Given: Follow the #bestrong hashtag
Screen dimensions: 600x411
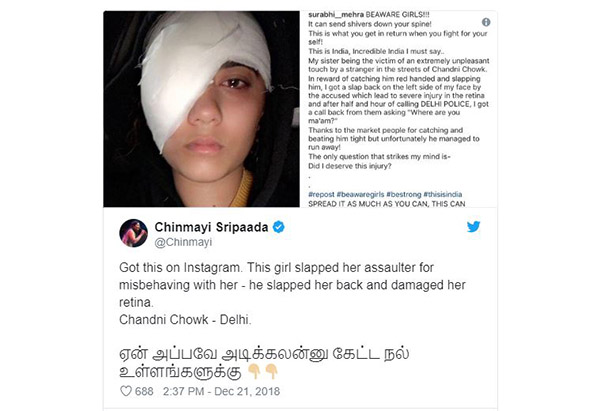Looking at the screenshot, I should pos(404,194).
